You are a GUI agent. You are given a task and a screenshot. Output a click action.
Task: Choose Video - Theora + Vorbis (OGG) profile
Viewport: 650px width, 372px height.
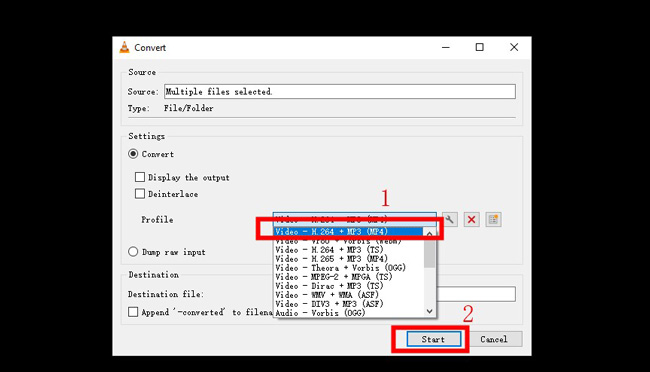(x=349, y=268)
